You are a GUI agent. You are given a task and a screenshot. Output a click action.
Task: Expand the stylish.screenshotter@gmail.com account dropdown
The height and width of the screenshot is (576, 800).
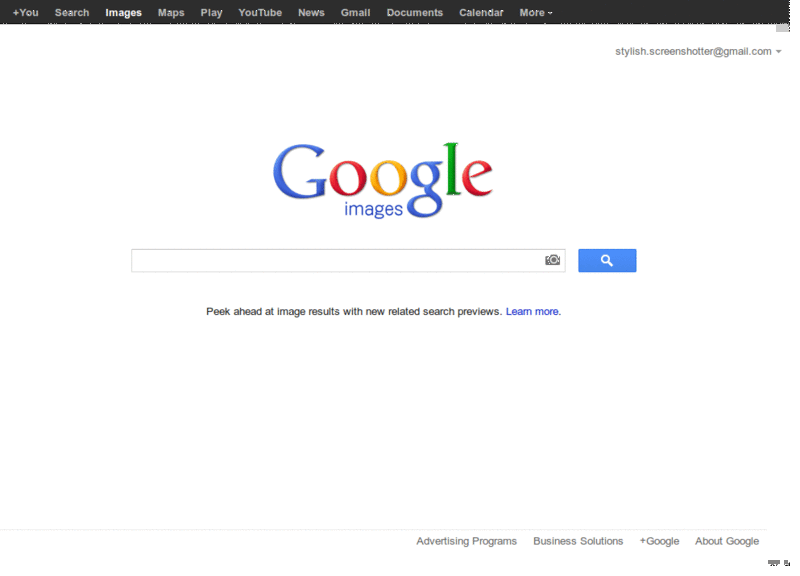point(698,52)
